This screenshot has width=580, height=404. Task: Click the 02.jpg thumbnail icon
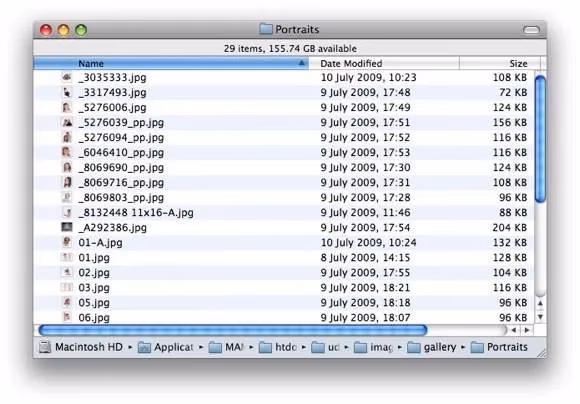click(x=67, y=272)
